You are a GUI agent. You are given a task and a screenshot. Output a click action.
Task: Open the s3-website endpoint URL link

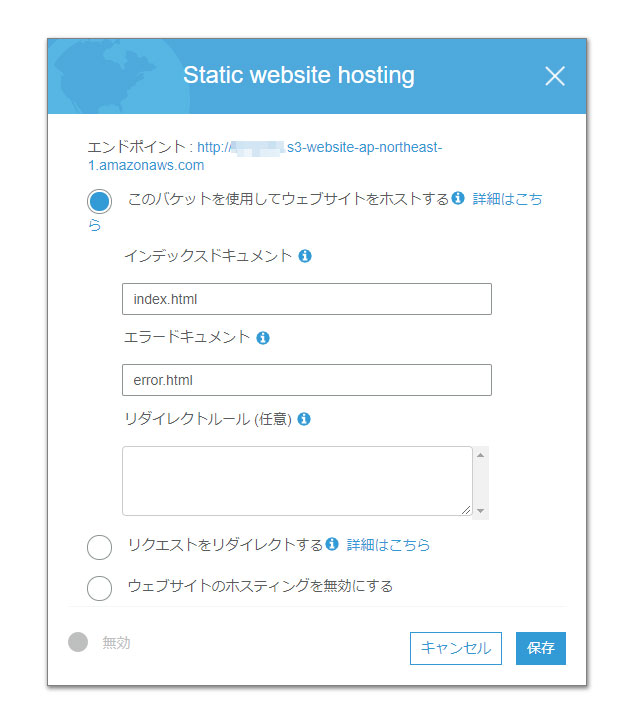tap(265, 156)
